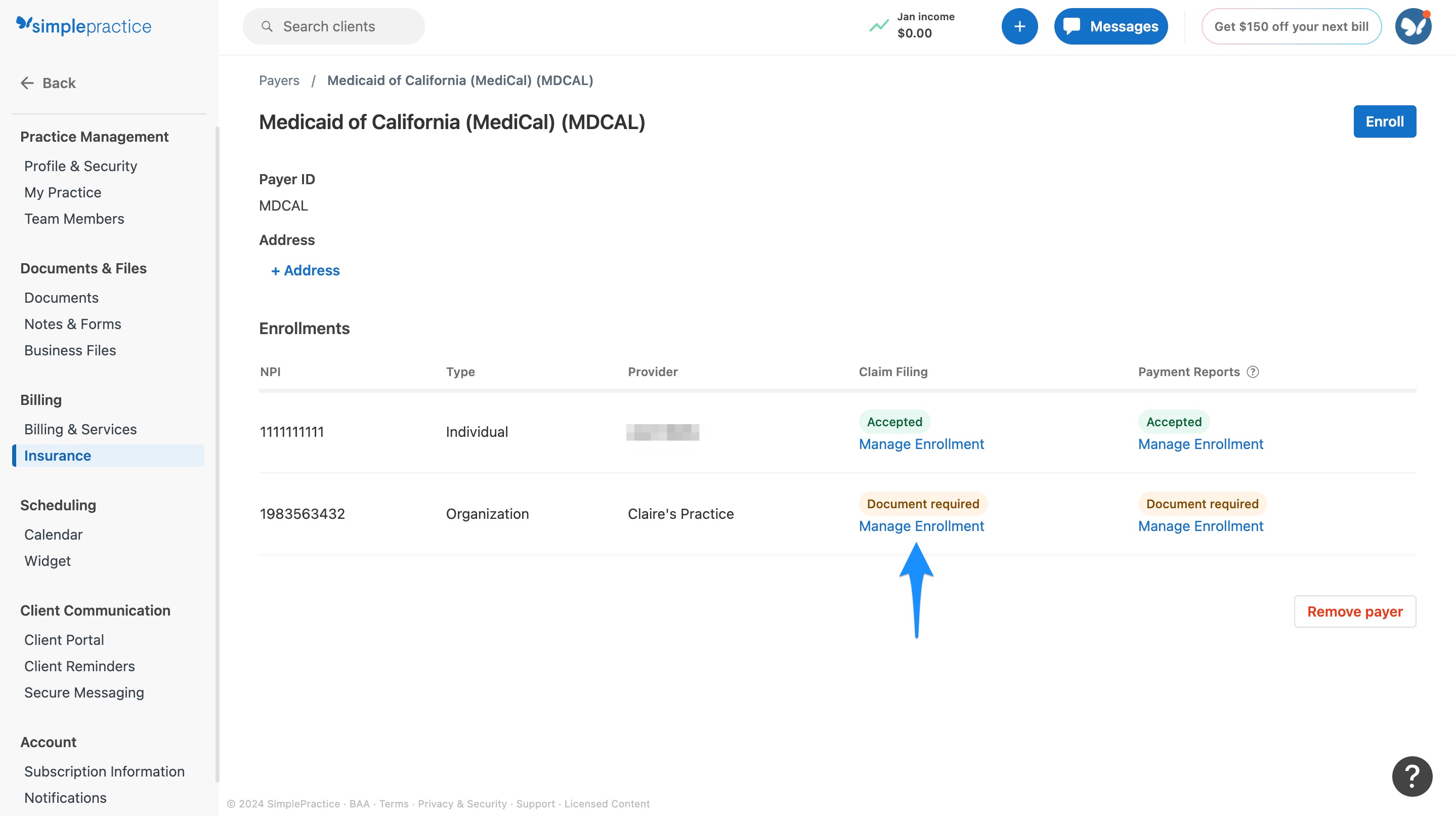Open Subscription Information under Account
The height and width of the screenshot is (816, 1456).
[x=104, y=771]
